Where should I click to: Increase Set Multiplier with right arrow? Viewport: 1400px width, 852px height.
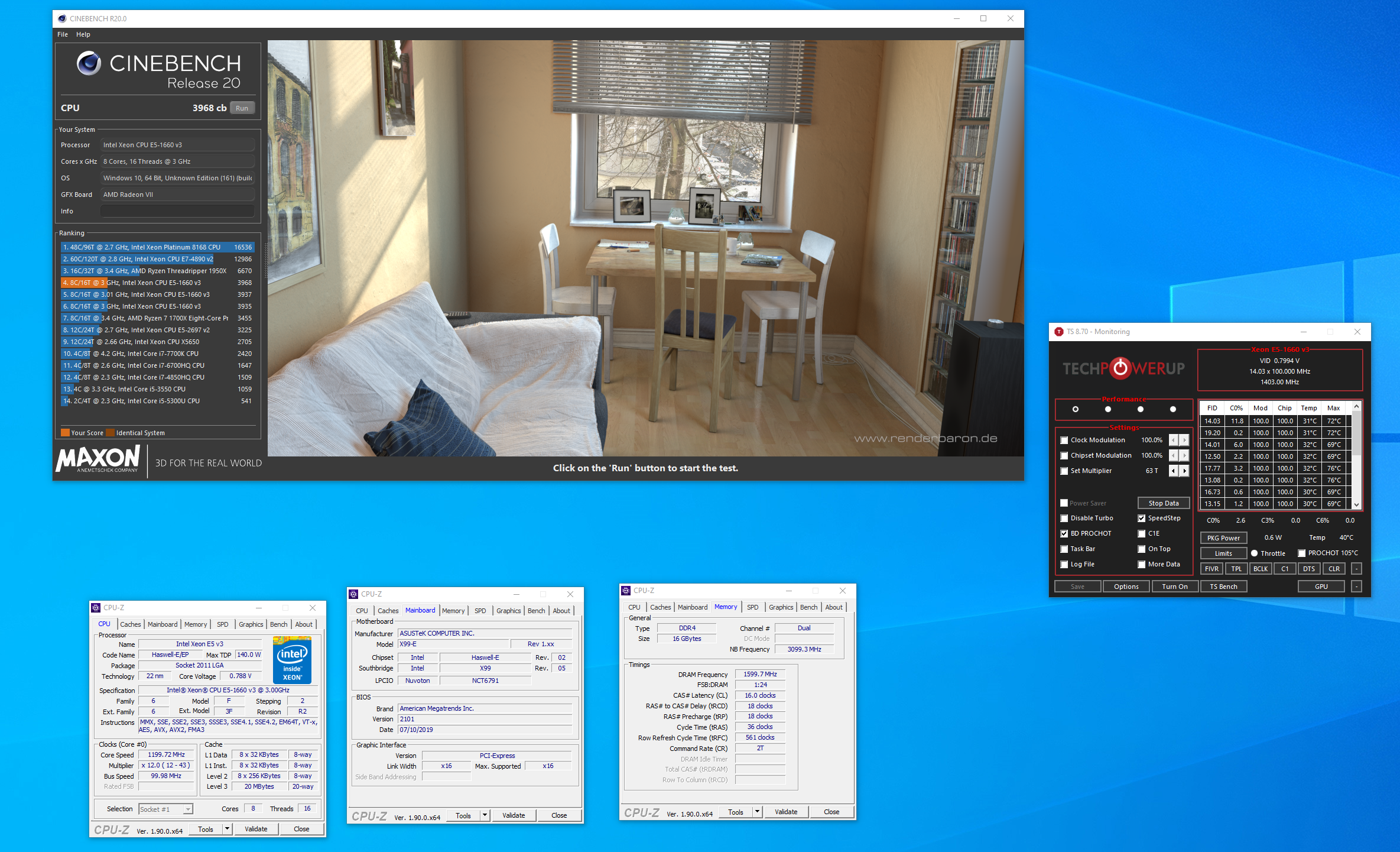1184,471
